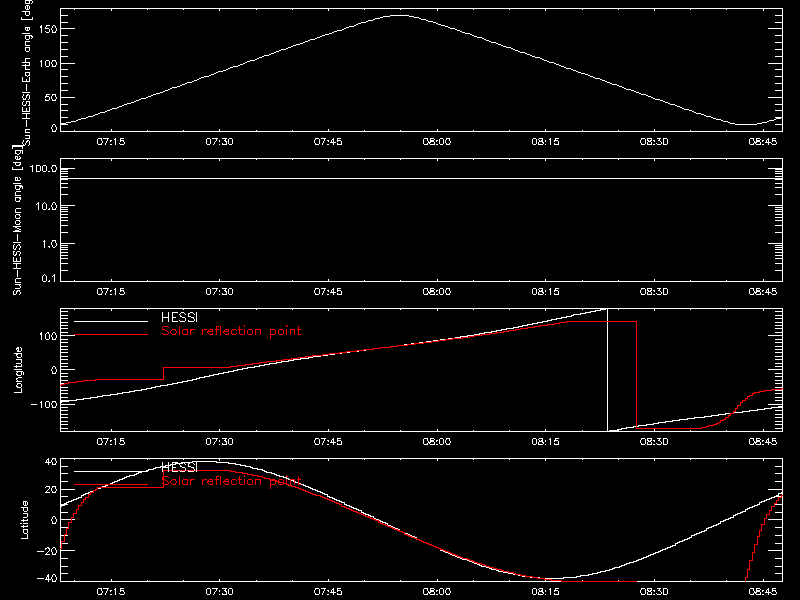Click red legend line sample in Longitude plot
Image resolution: width=800 pixels, height=600 pixels.
click(x=111, y=335)
